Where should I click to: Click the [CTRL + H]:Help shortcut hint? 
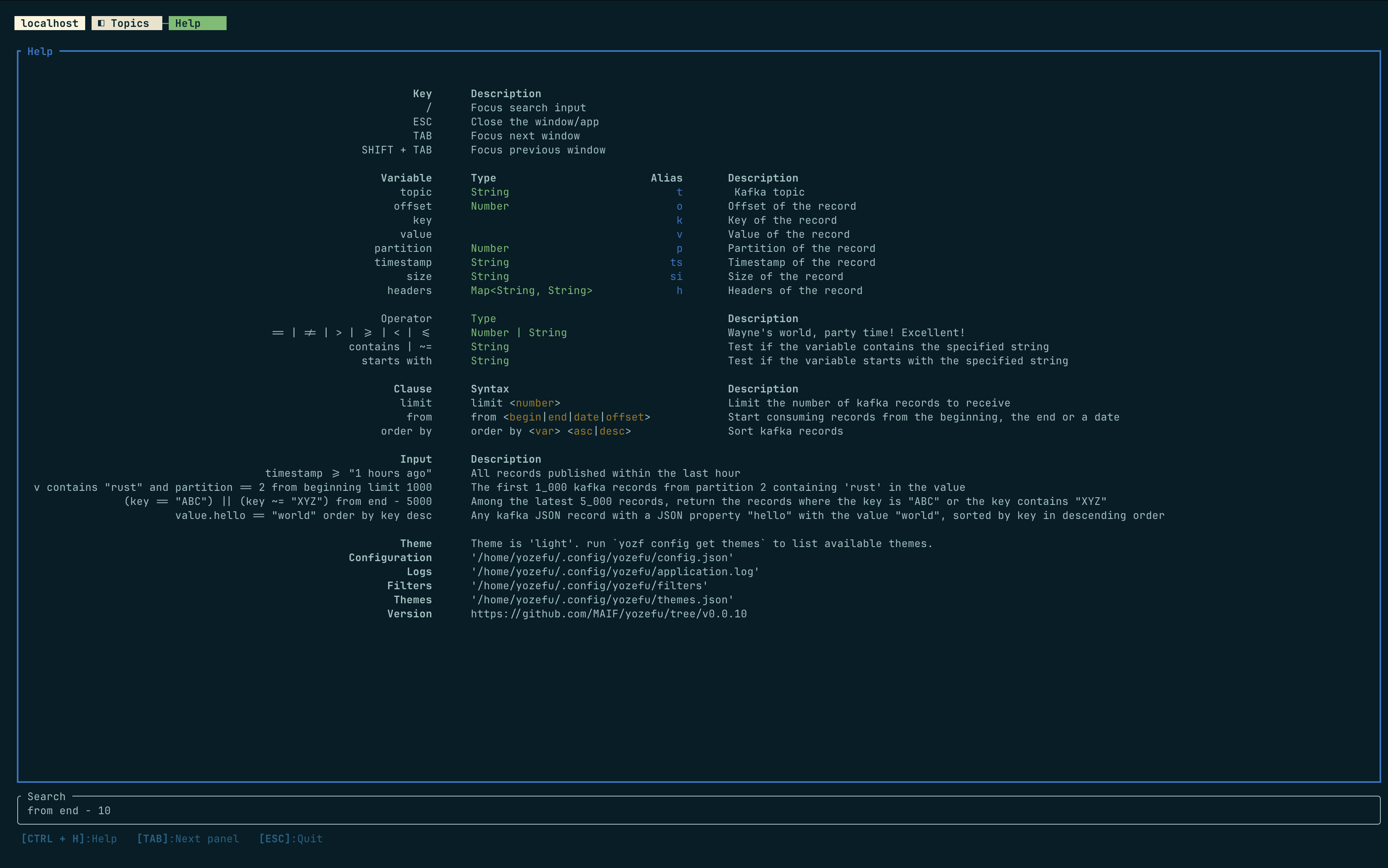coord(69,839)
